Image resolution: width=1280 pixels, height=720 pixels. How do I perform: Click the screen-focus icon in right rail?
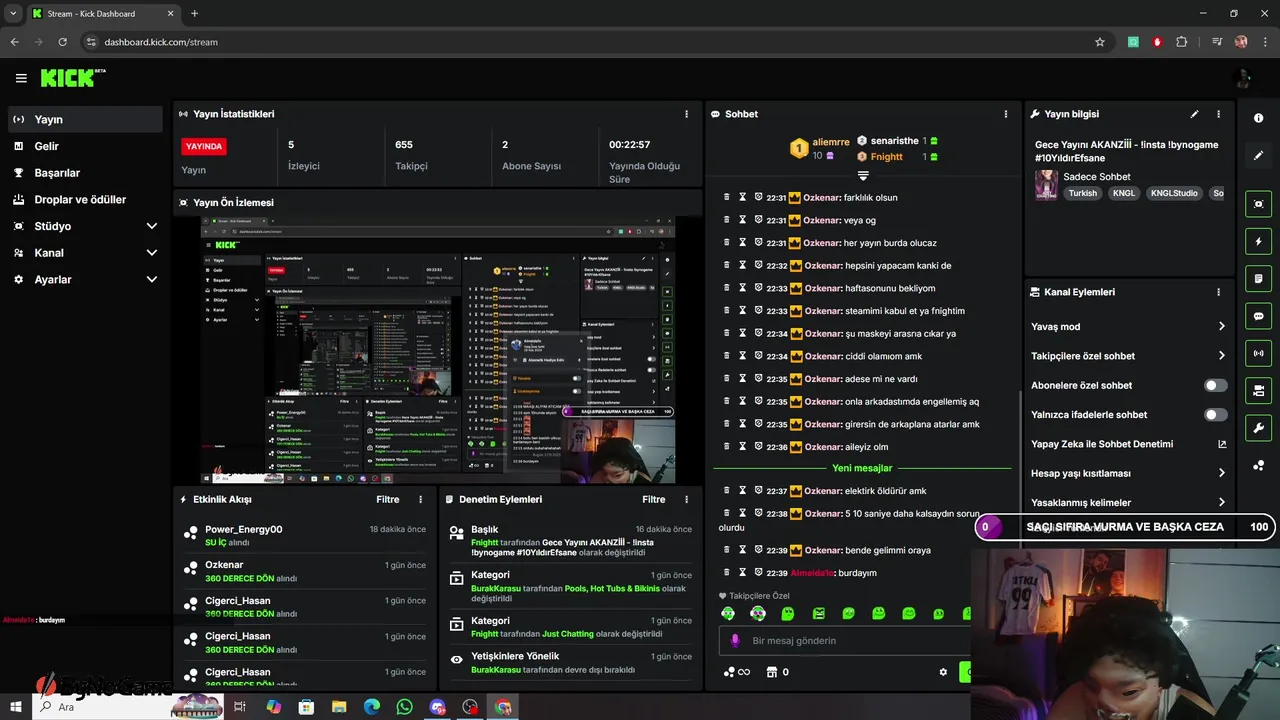[1258, 204]
